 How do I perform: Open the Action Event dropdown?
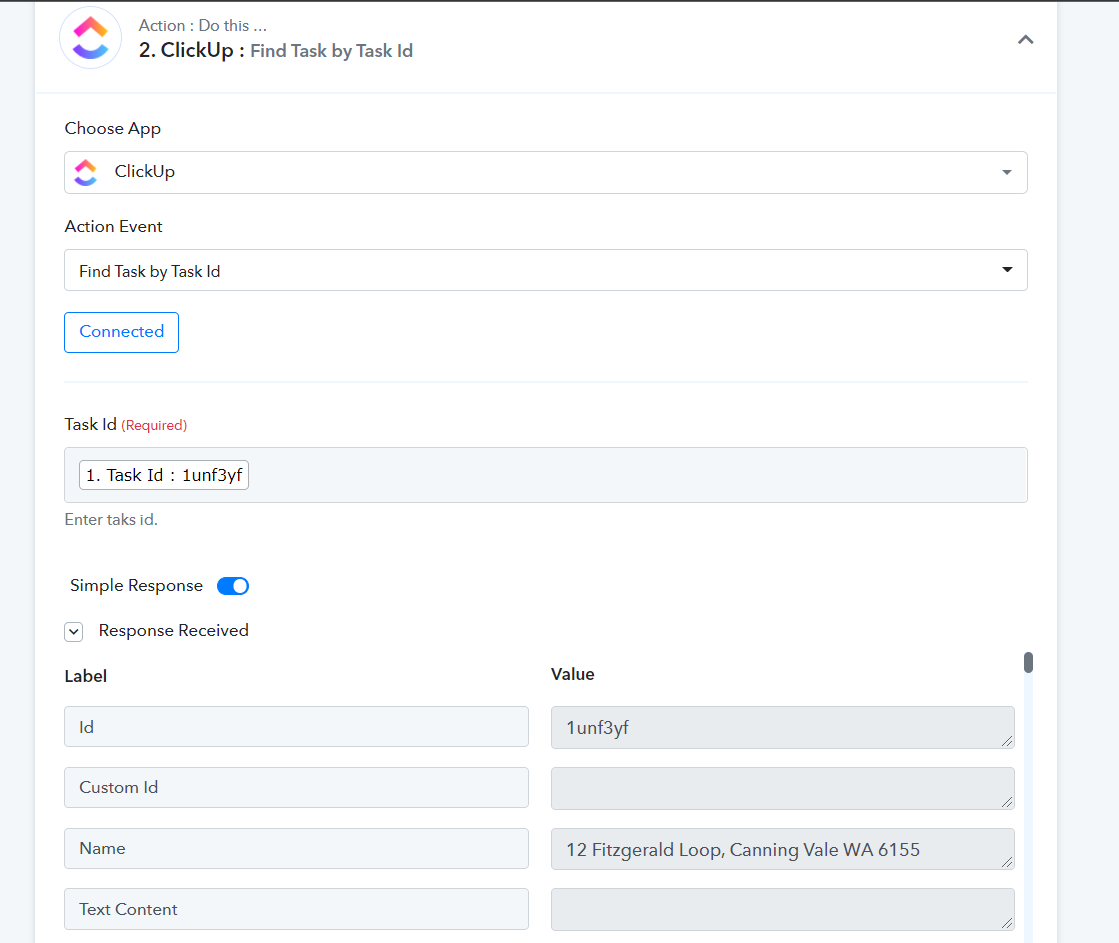(545, 270)
